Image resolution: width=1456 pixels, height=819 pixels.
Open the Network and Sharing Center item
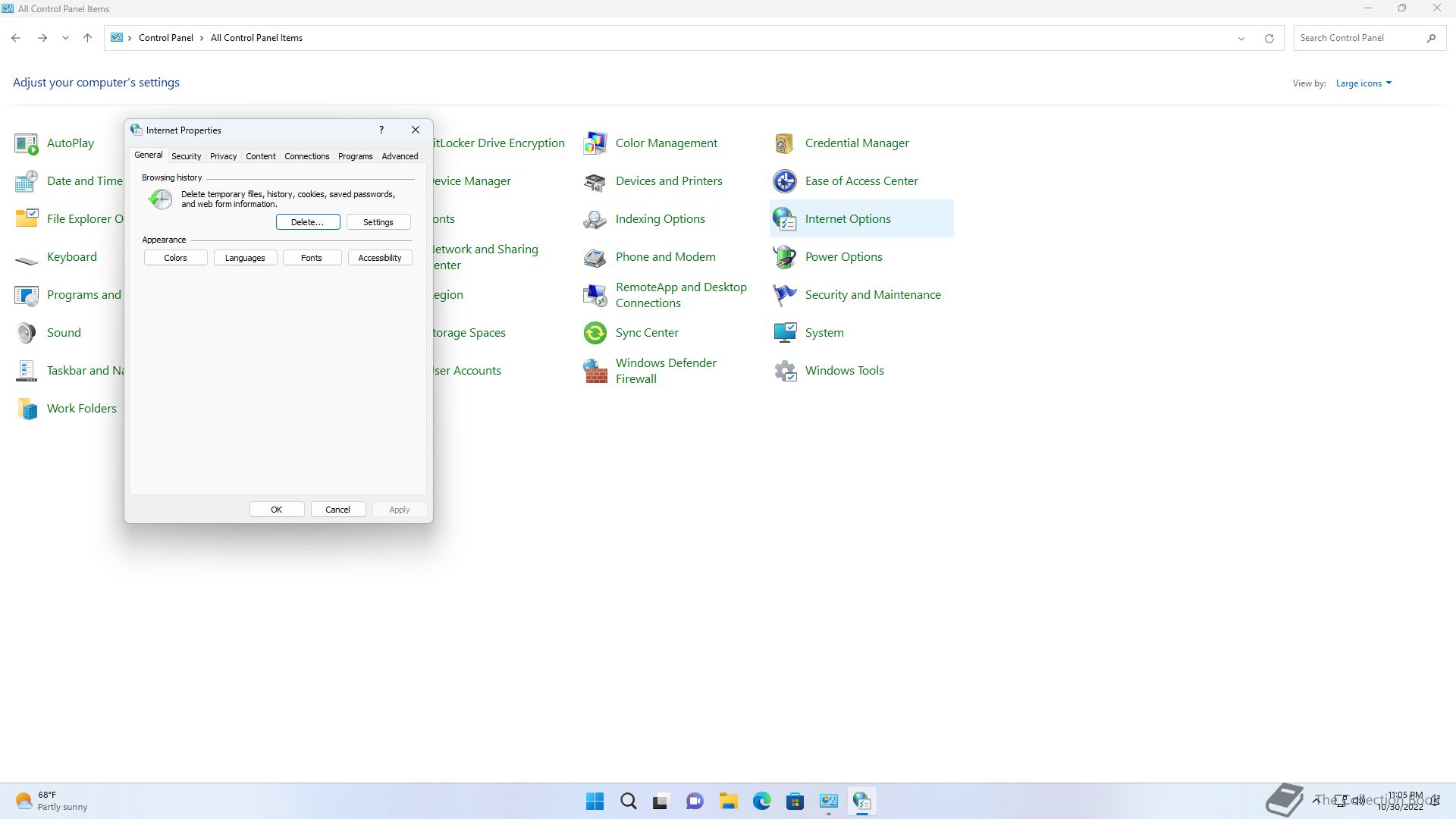coord(485,257)
